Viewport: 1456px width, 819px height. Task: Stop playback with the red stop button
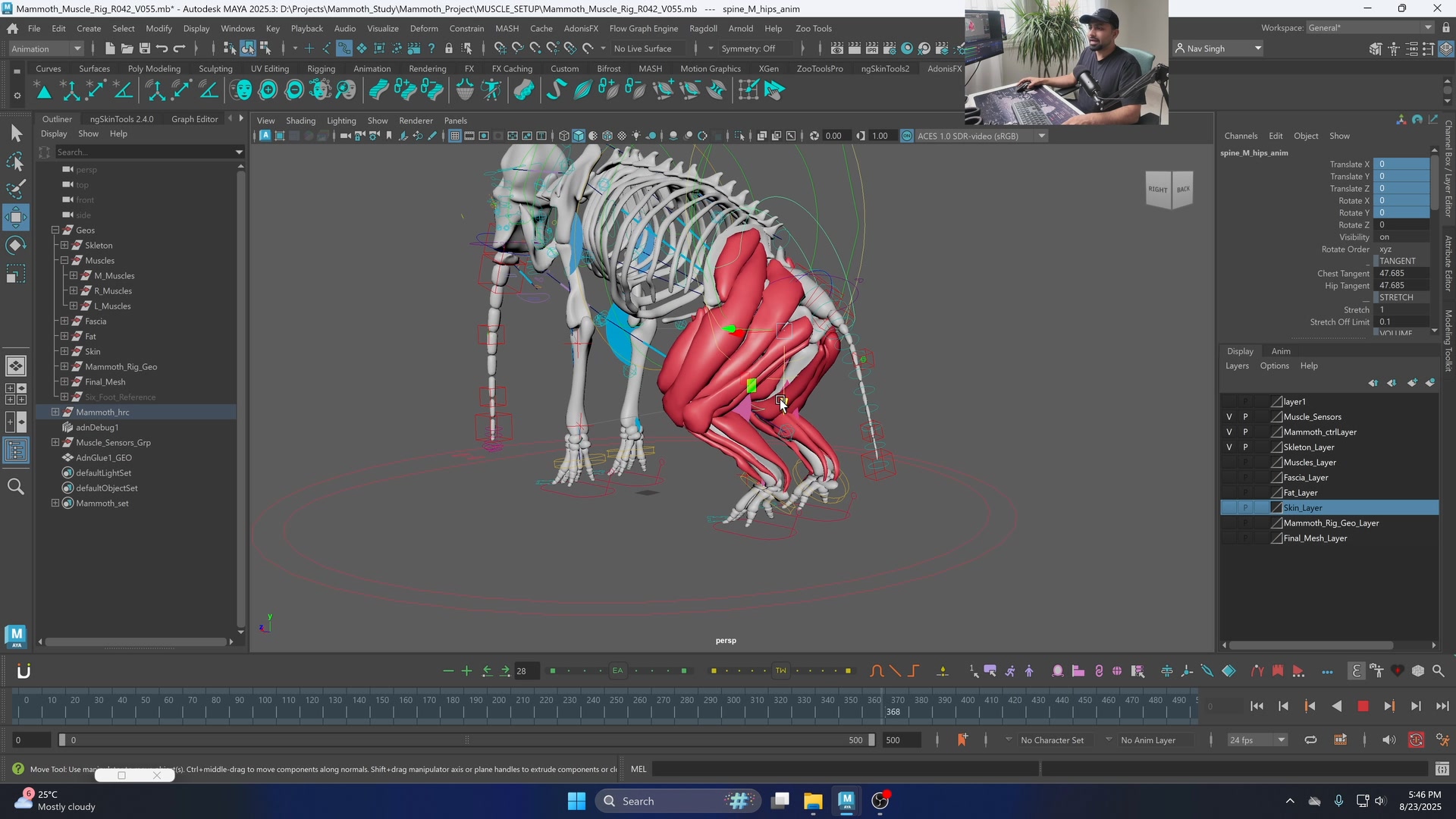pos(1363,706)
